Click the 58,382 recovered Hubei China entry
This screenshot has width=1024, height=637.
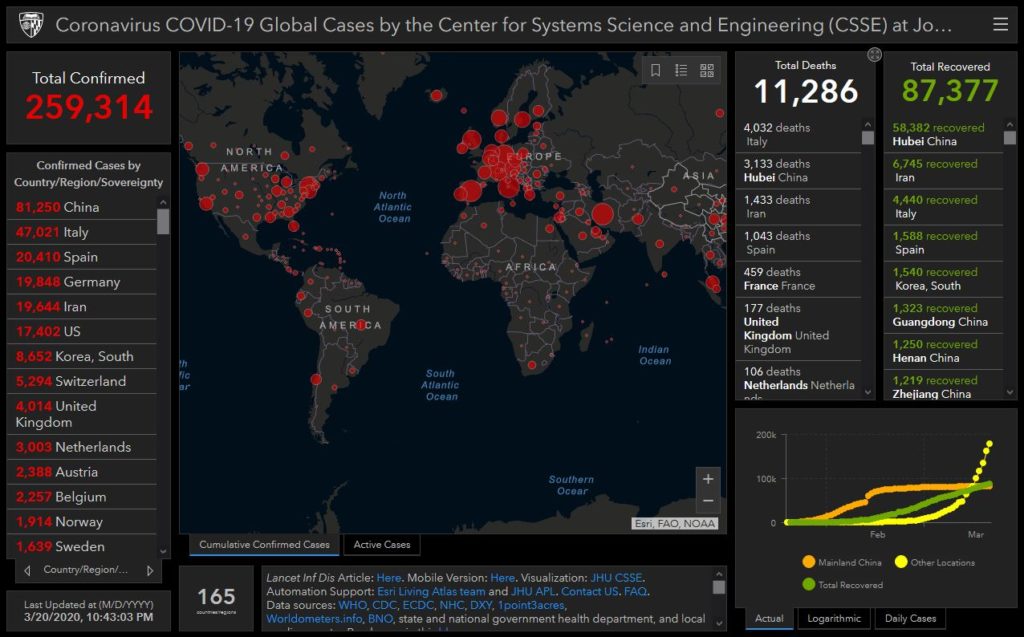click(x=944, y=135)
